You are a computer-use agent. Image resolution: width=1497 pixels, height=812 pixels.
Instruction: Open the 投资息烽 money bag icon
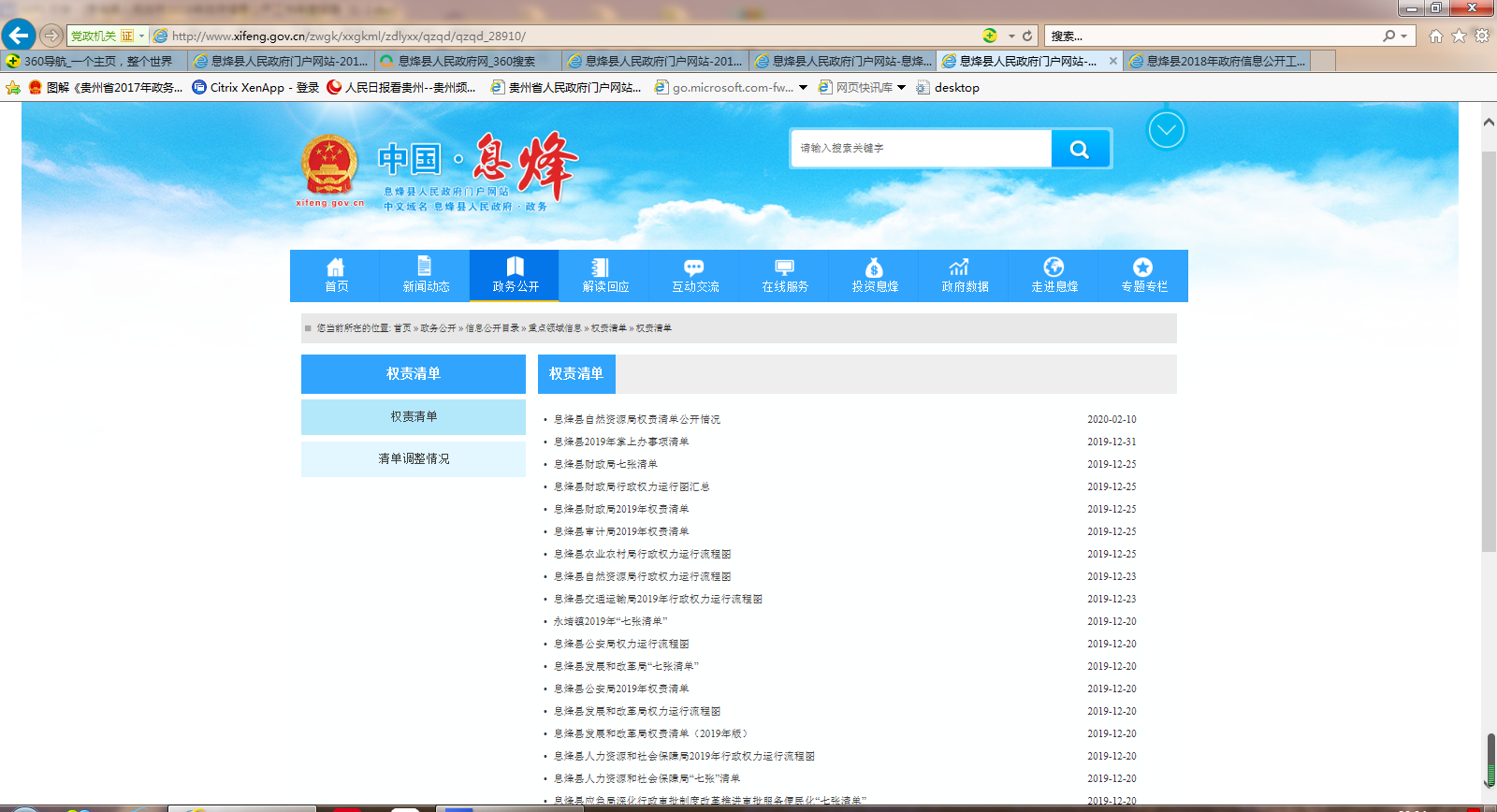874,267
